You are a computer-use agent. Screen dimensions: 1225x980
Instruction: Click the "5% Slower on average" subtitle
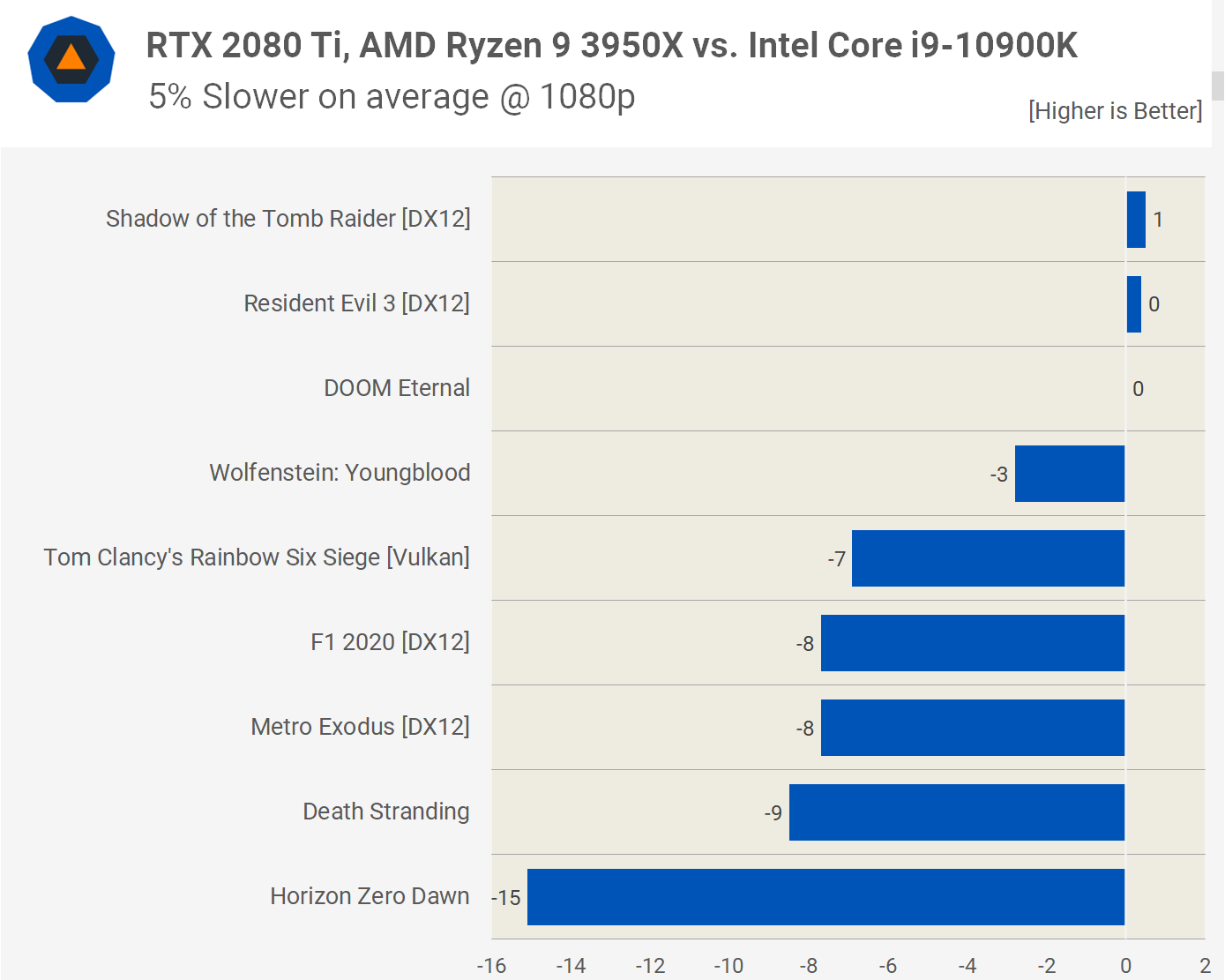(x=392, y=96)
